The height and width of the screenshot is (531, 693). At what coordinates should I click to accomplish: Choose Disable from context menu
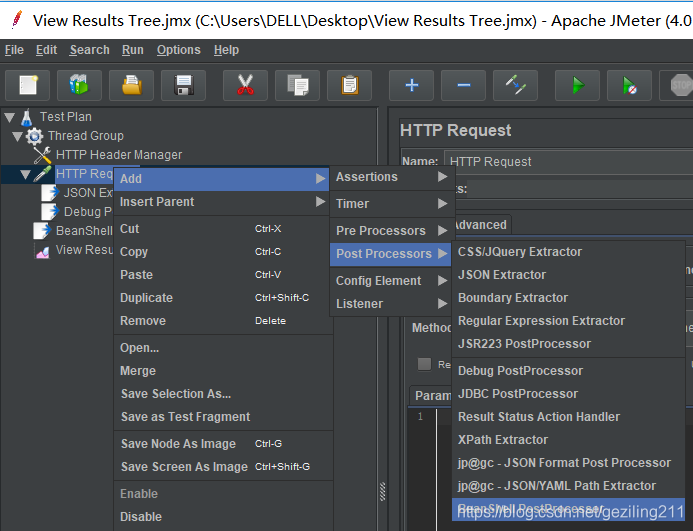coord(223,517)
